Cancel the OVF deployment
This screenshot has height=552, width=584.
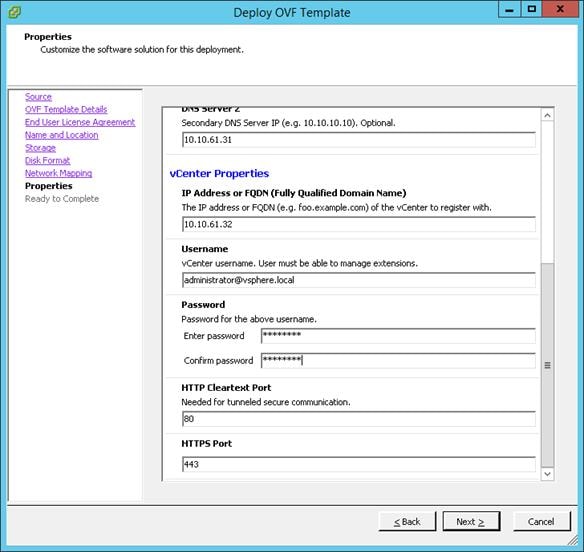[x=542, y=521]
